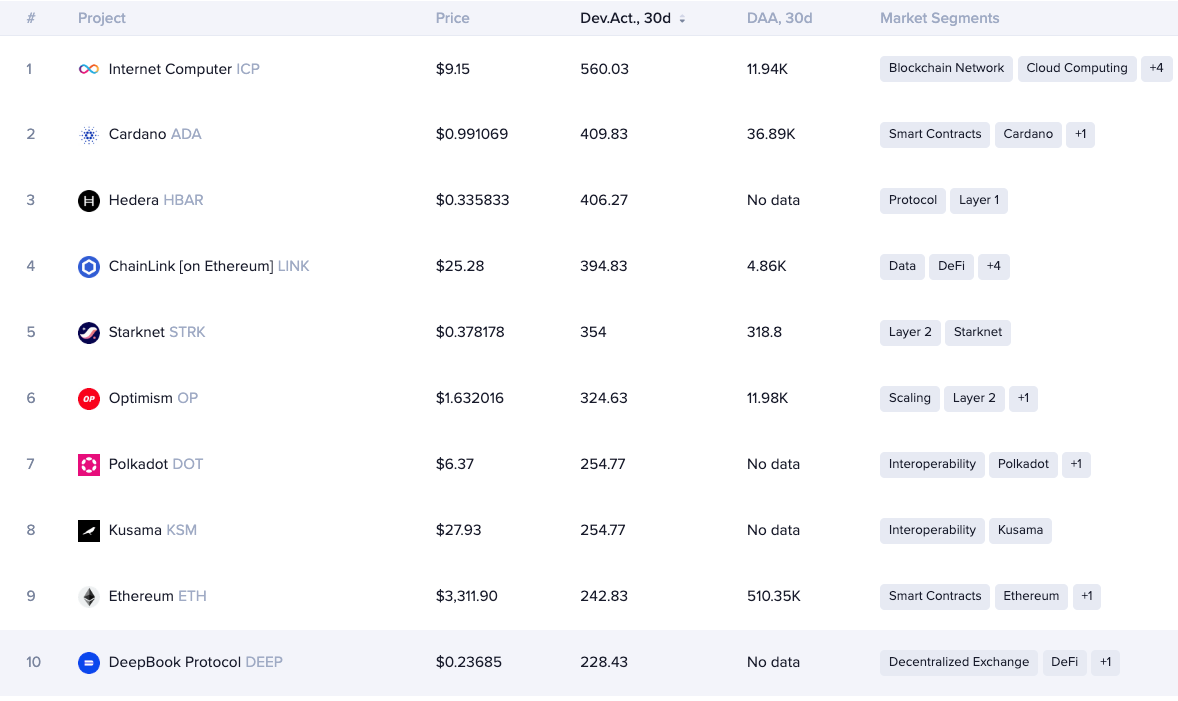Image resolution: width=1178 pixels, height=701 pixels.
Task: Select Layer 2 tag in Optimism row
Action: point(974,398)
